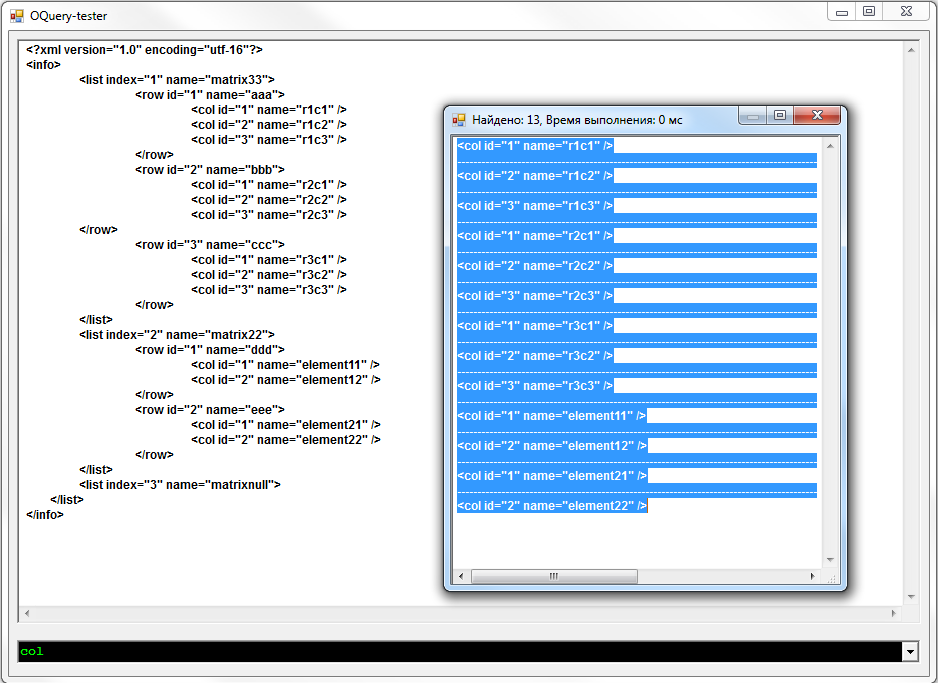This screenshot has width=938, height=683.
Task: Select the result row with name "element22"
Action: [552, 506]
